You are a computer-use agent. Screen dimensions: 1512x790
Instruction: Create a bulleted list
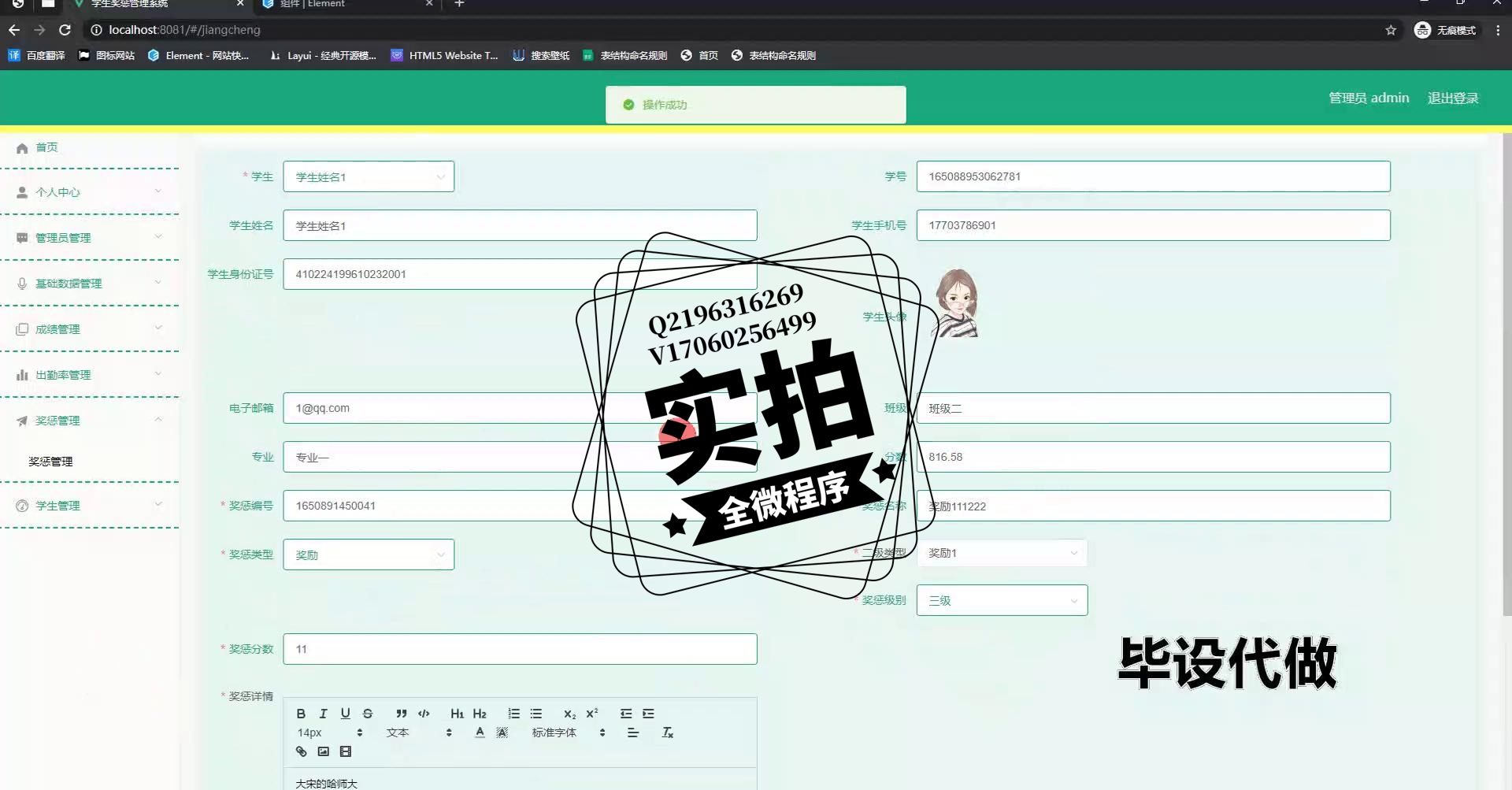(x=536, y=714)
